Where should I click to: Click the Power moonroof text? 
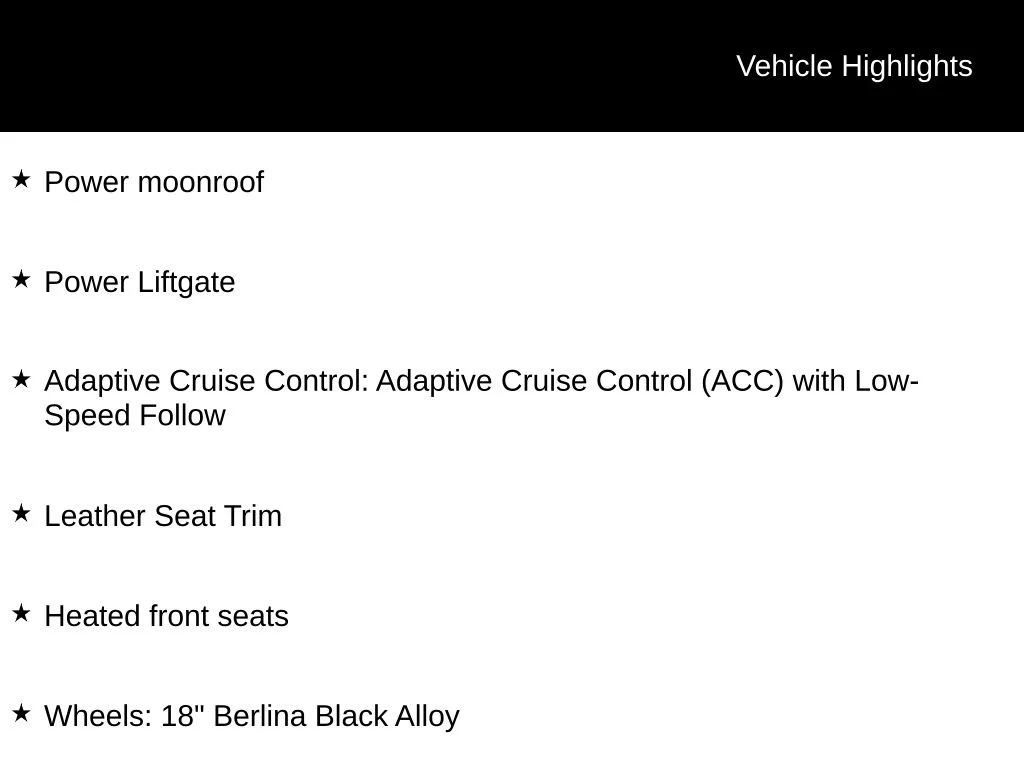154,182
